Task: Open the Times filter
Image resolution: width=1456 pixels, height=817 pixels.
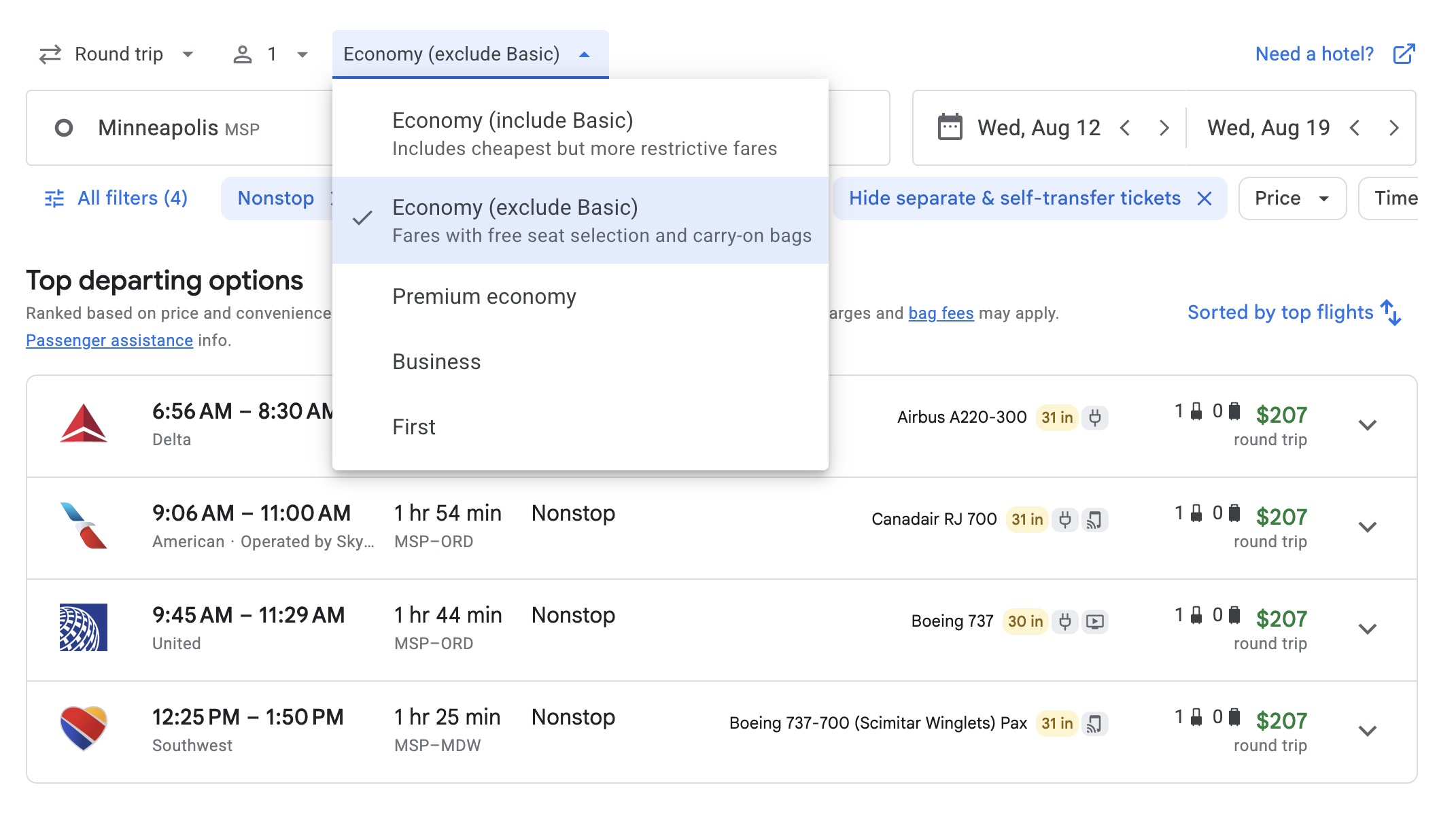Action: click(1389, 198)
